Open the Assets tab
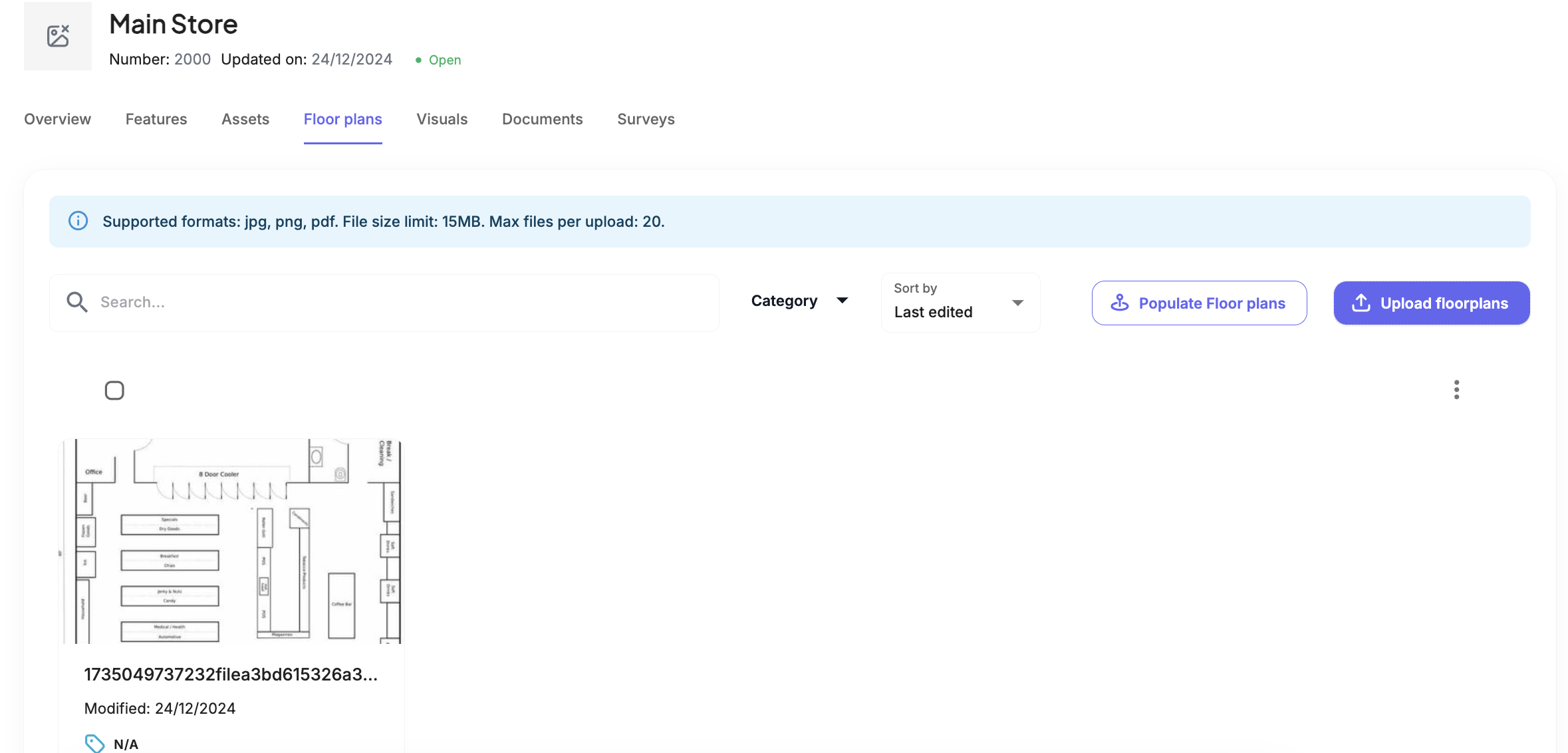This screenshot has width=1568, height=753. (x=245, y=119)
